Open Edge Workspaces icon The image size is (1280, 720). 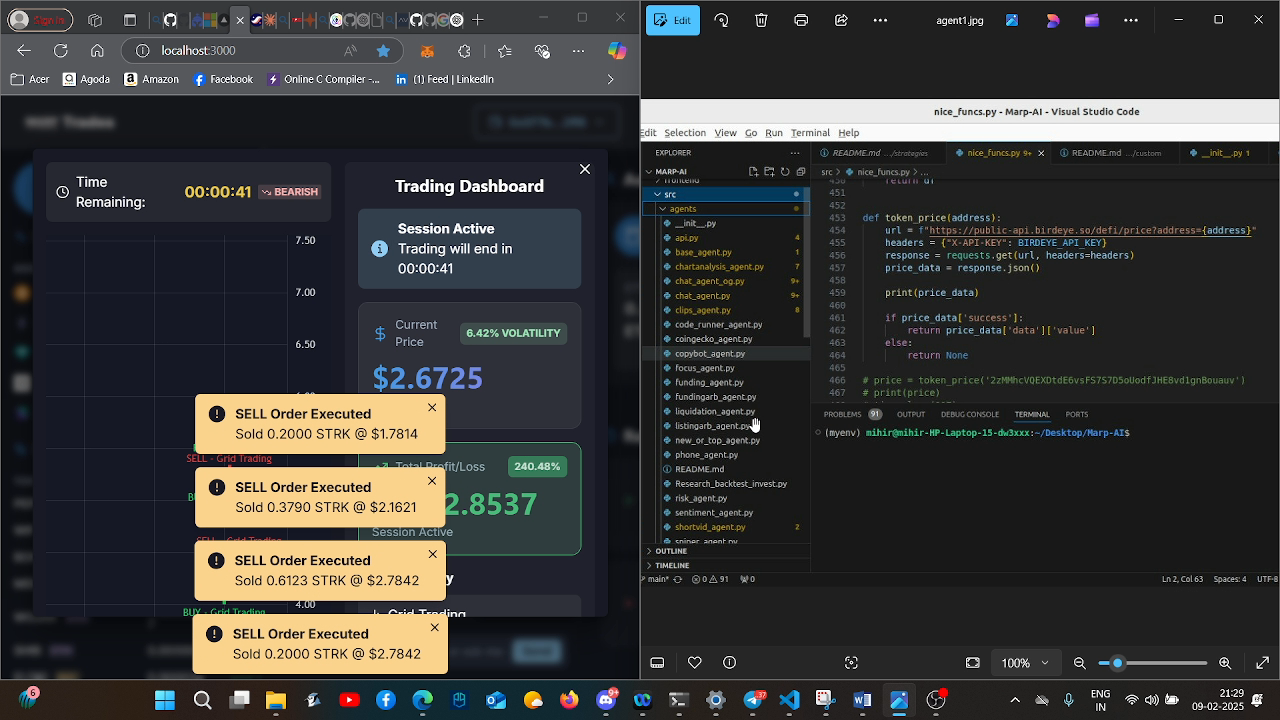(x=95, y=20)
